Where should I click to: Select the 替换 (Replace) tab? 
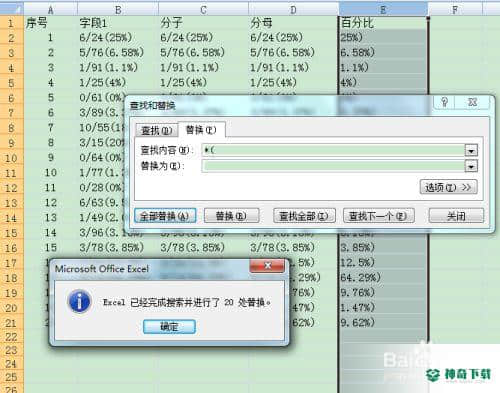tap(201, 129)
